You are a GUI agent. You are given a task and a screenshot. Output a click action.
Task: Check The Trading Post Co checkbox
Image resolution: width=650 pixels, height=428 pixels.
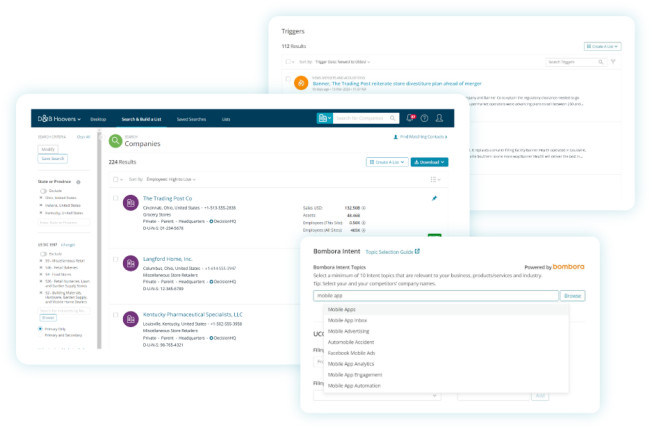[x=116, y=198]
